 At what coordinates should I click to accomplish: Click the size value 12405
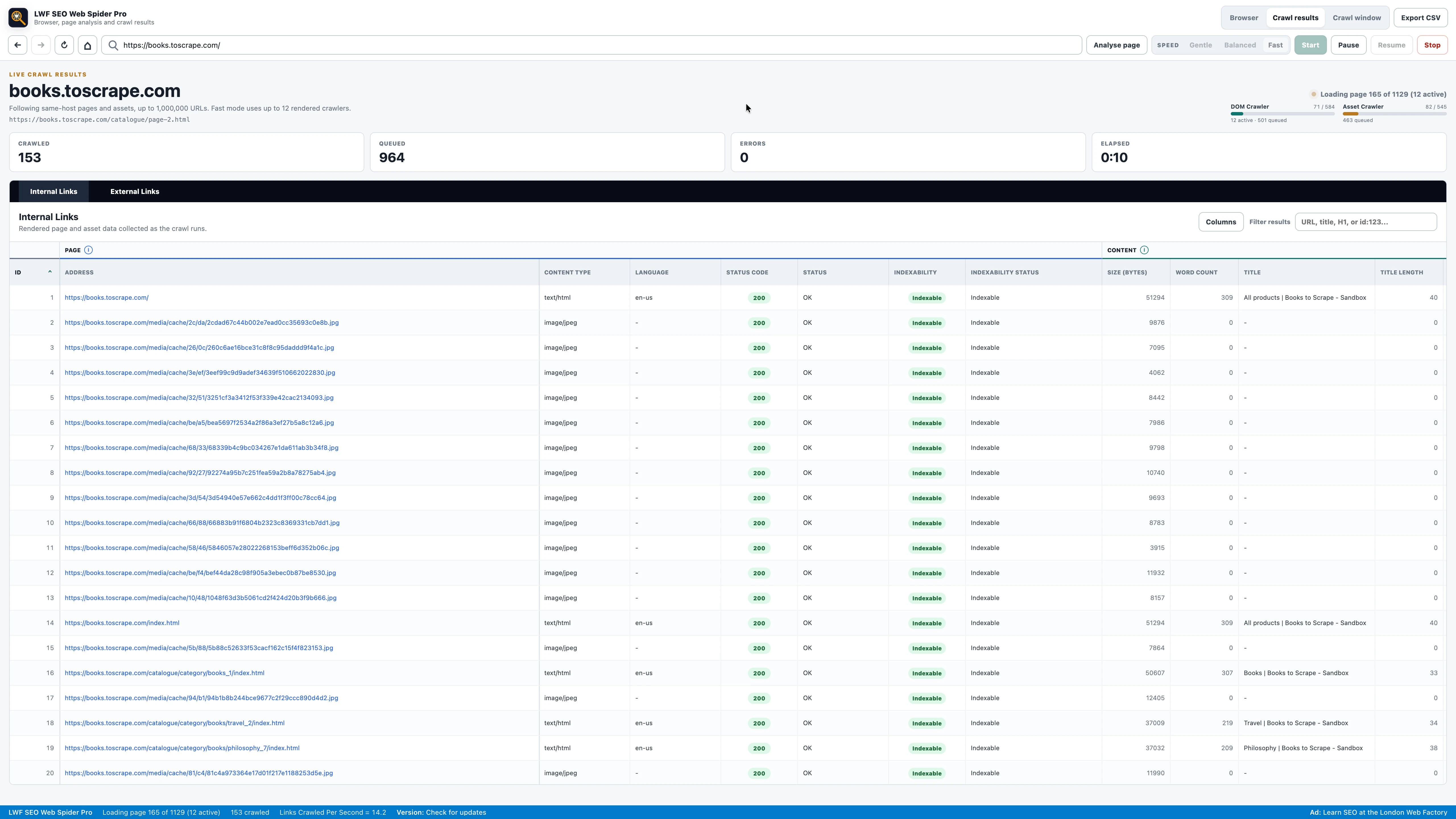tap(1155, 698)
